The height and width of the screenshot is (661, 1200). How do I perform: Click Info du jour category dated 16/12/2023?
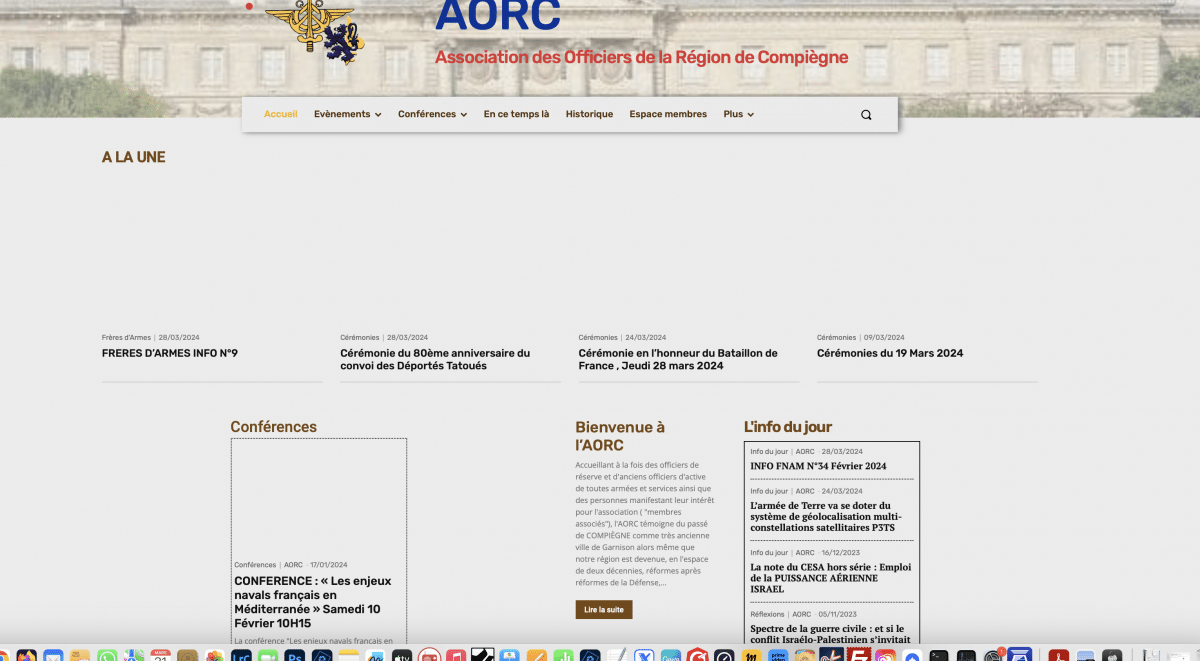pos(769,553)
